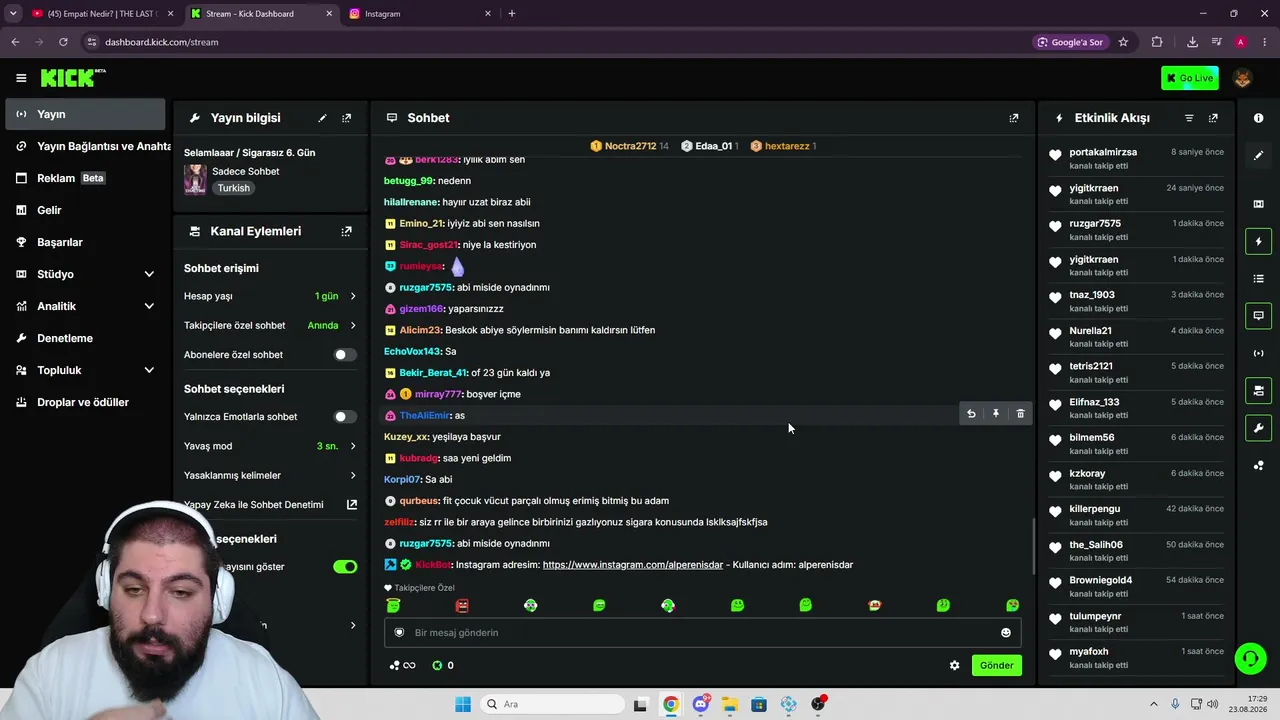Viewport: 1280px width, 720px height.
Task: Toggle the lightning activity panel icon
Action: [1259, 241]
